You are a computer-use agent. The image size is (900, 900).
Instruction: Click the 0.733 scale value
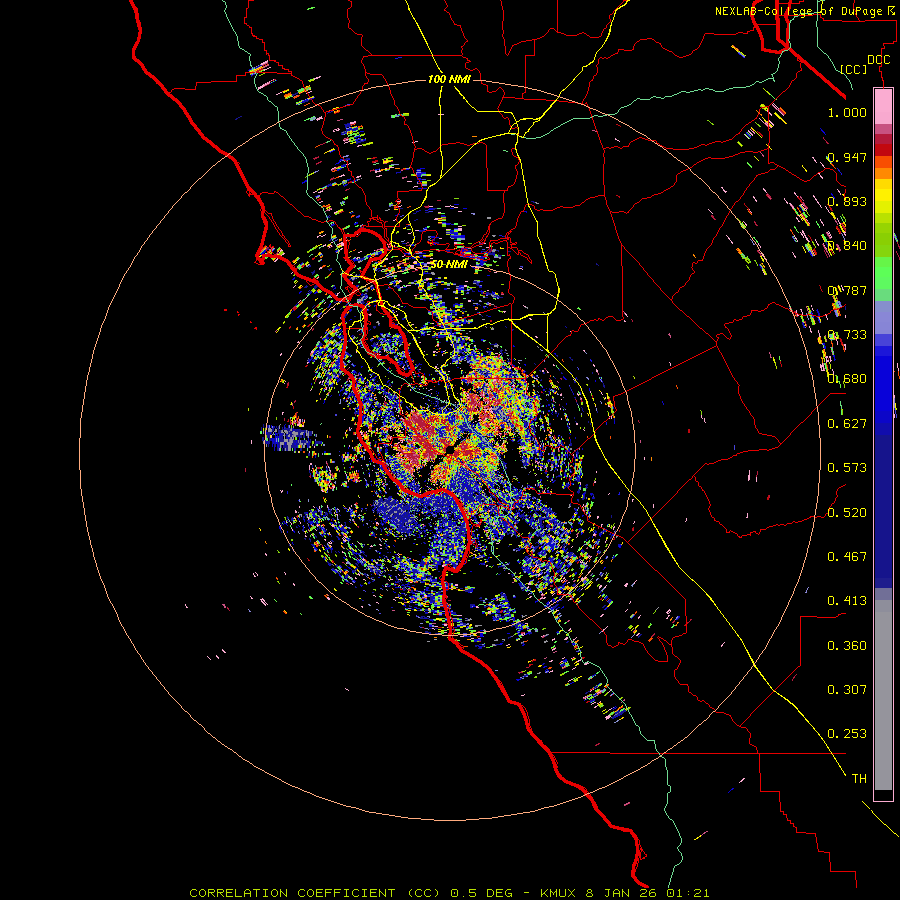tap(847, 335)
